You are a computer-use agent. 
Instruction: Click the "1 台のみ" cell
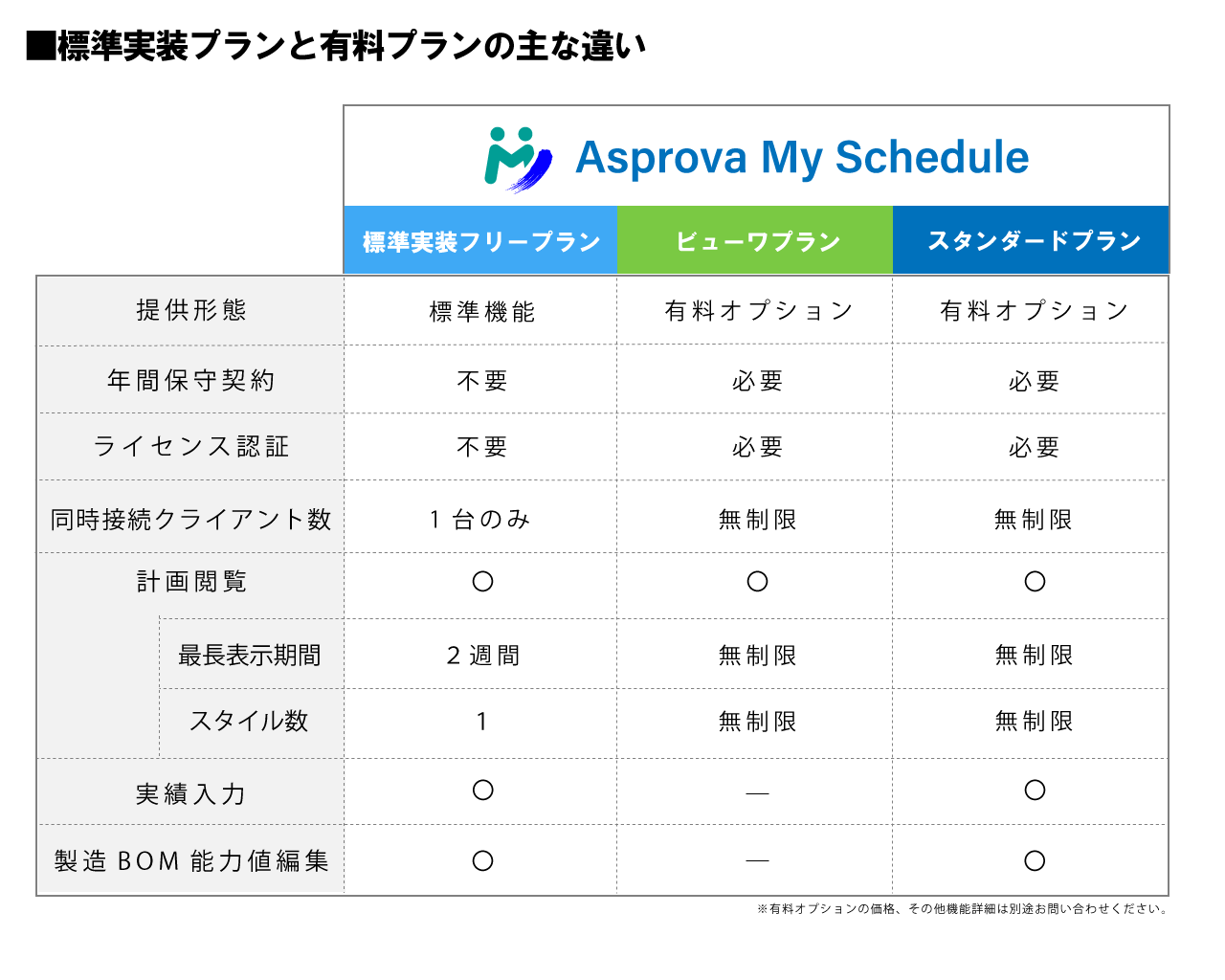tap(480, 520)
